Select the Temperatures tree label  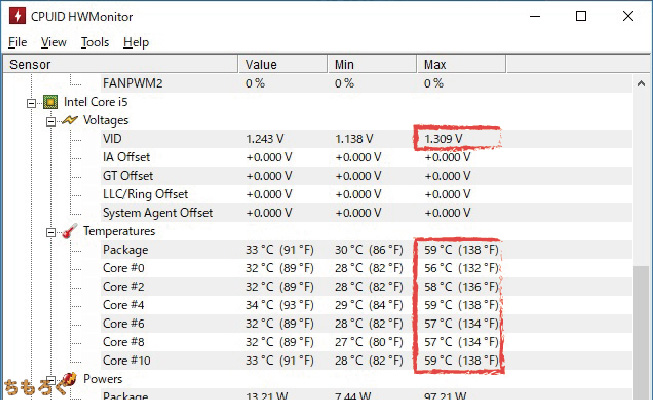pyautogui.click(x=119, y=231)
